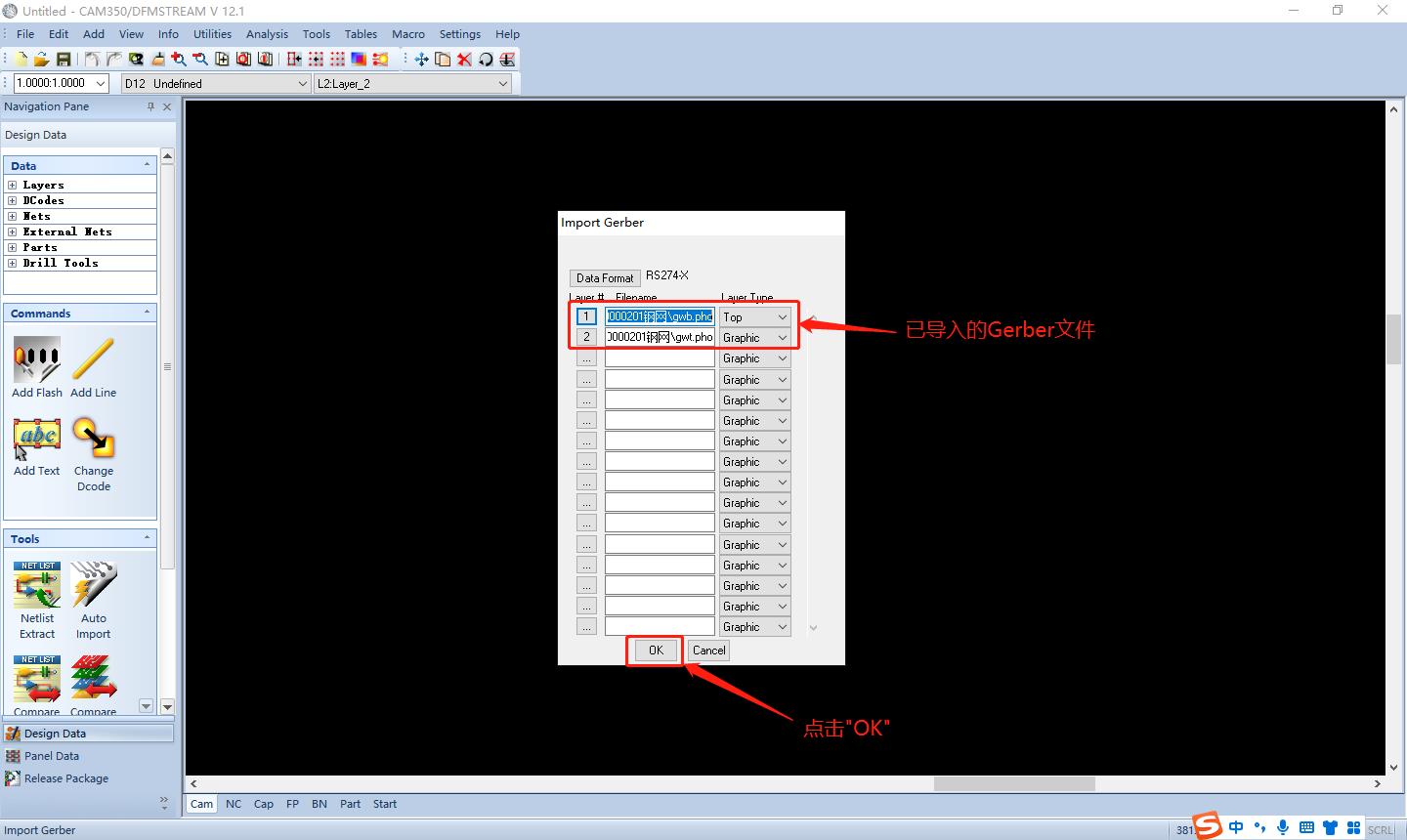The image size is (1407, 840).
Task: Switch to the NC tab
Action: tap(234, 804)
